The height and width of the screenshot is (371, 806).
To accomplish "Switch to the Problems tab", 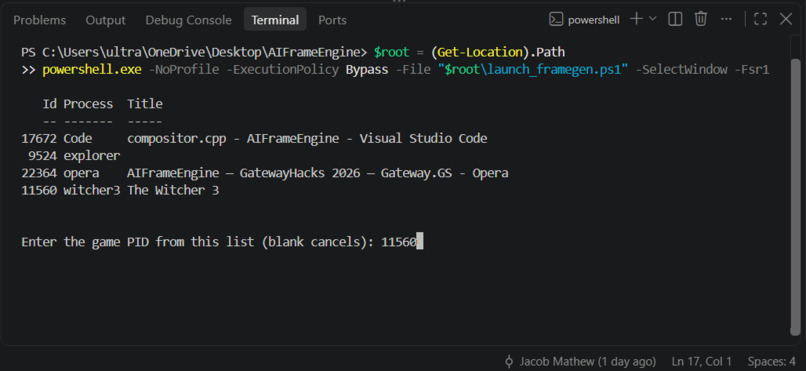I will [x=40, y=20].
